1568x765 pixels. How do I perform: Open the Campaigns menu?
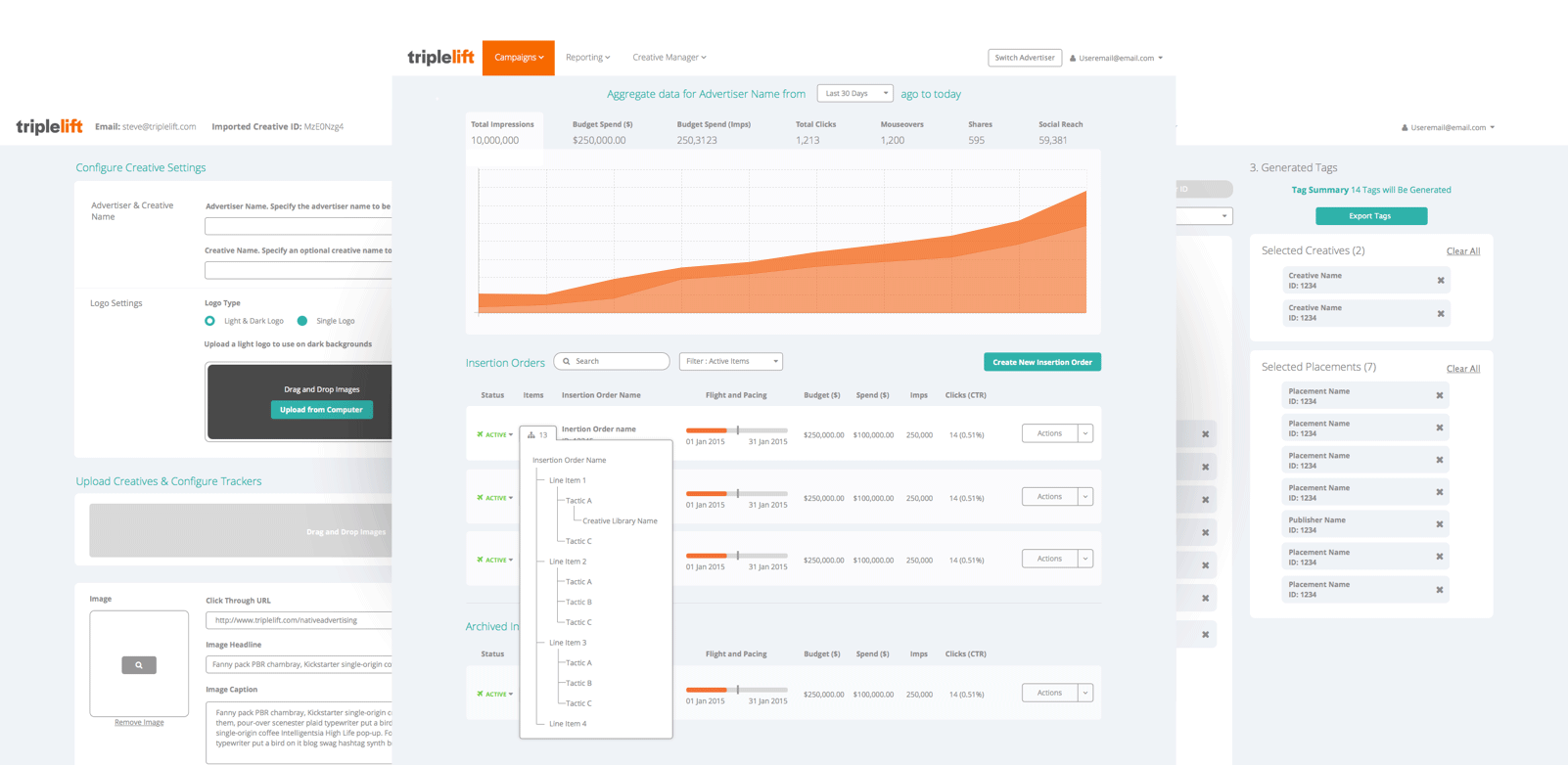[519, 58]
